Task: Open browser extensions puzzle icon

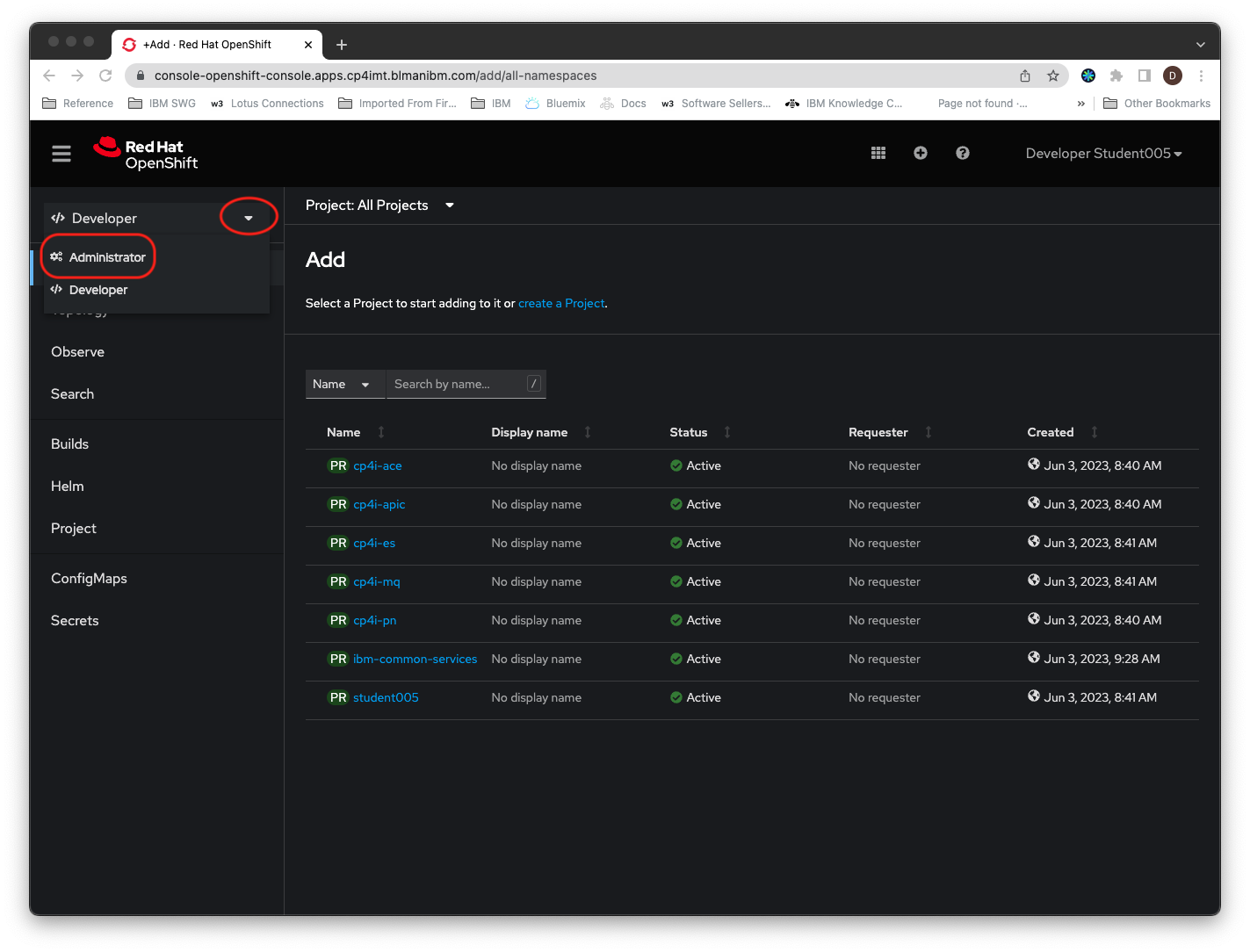Action: tap(1116, 76)
